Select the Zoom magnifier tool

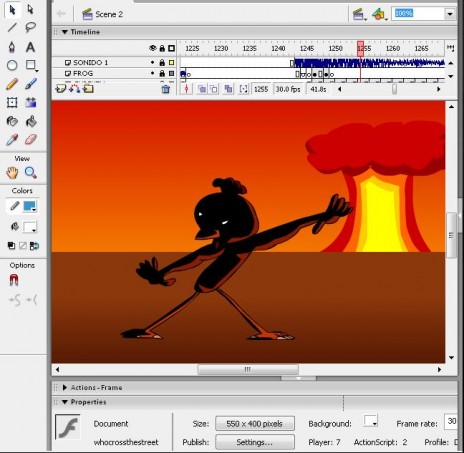coord(31,173)
